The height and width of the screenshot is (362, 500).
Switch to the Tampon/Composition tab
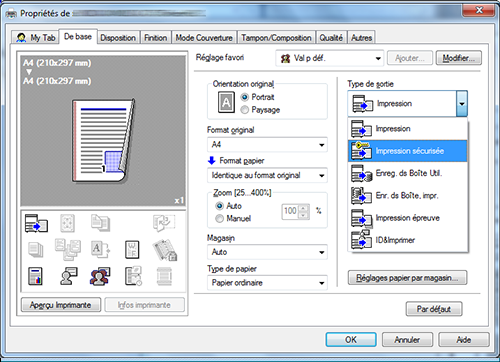click(276, 38)
